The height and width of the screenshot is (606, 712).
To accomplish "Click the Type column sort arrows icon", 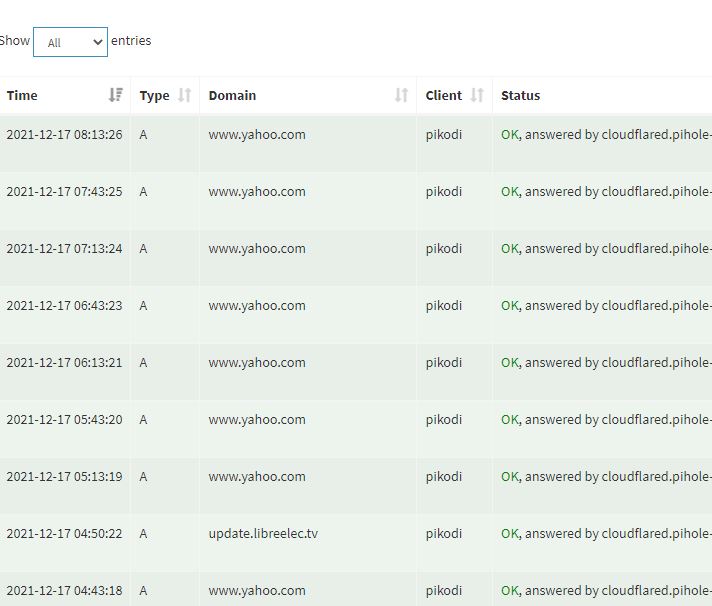I will pyautogui.click(x=184, y=96).
